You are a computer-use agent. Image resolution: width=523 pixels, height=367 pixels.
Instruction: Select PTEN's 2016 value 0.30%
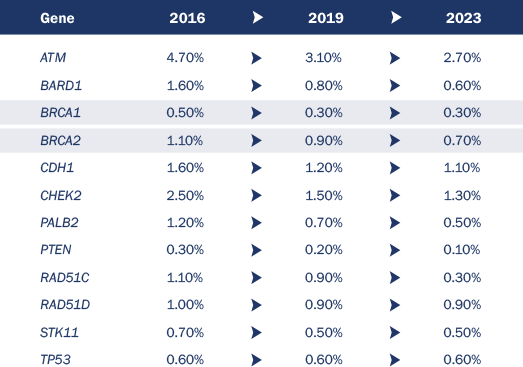click(x=185, y=250)
